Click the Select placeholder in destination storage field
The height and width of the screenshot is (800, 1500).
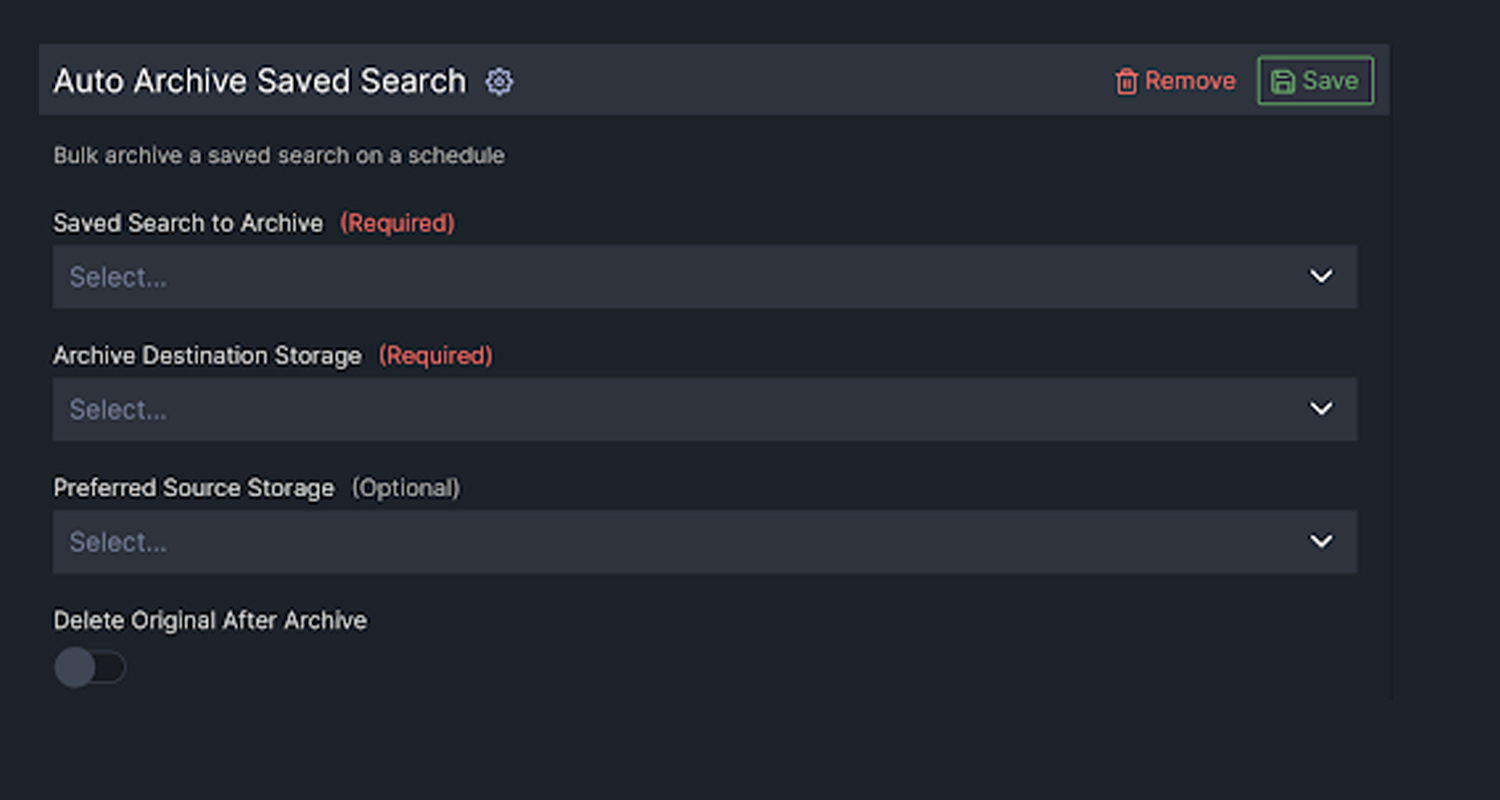(118, 409)
